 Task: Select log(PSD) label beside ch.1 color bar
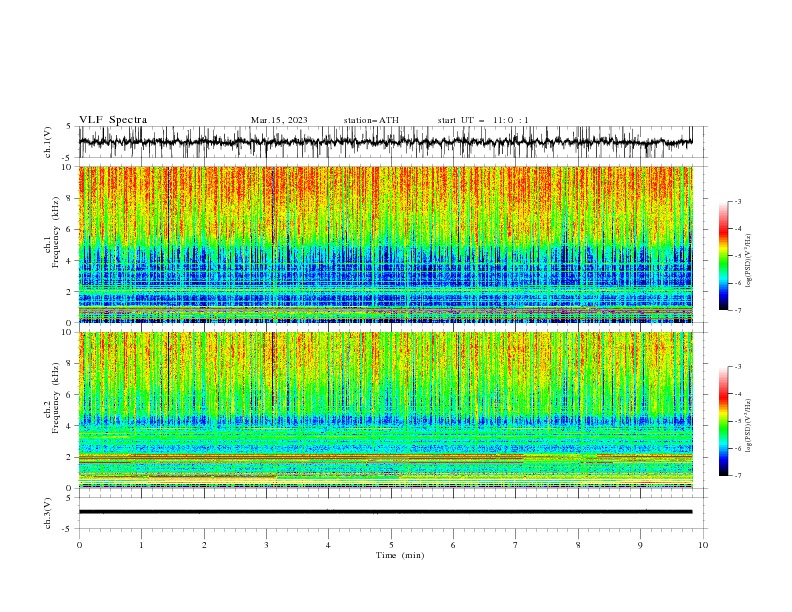click(x=748, y=261)
